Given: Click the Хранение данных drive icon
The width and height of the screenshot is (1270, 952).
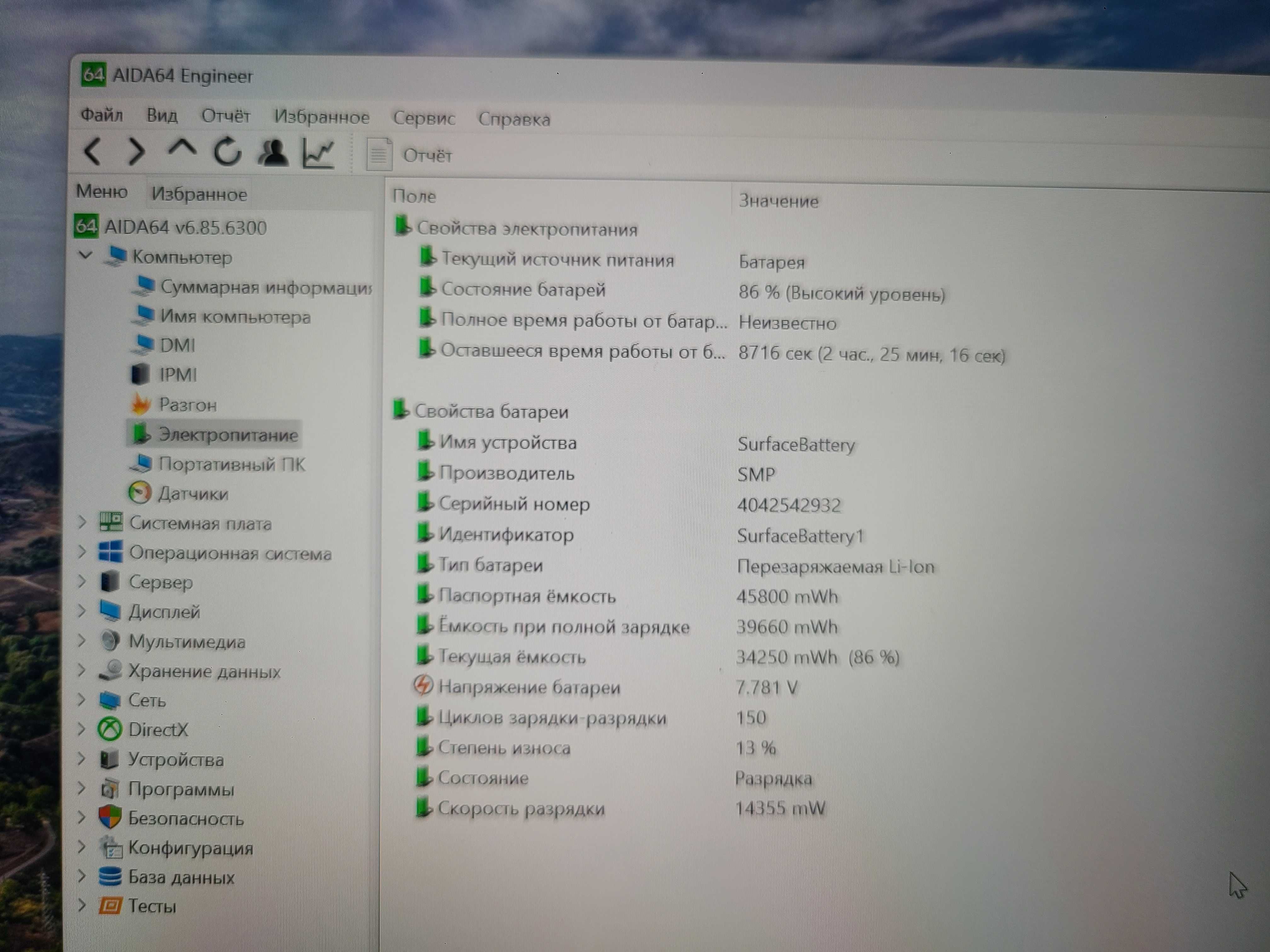Looking at the screenshot, I should coord(110,670).
